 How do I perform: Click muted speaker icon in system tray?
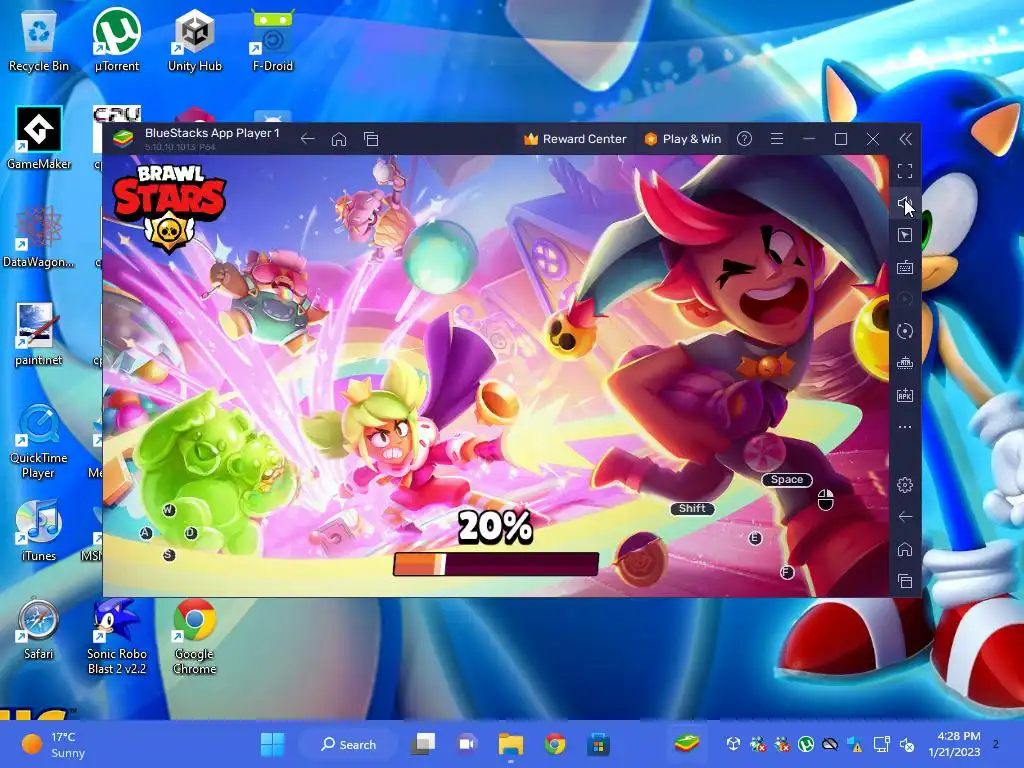point(907,744)
